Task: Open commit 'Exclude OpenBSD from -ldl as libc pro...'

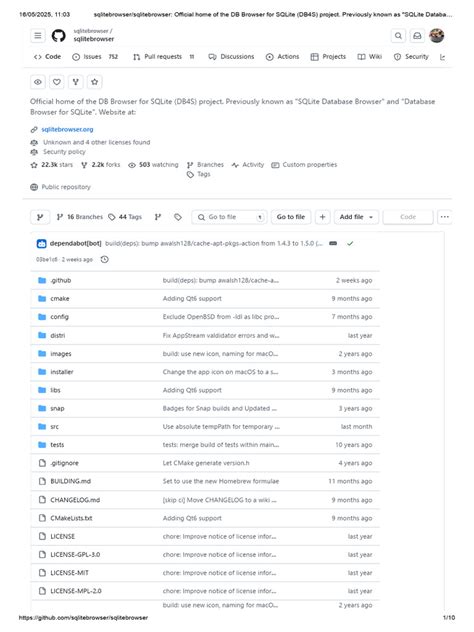Action: 221,317
